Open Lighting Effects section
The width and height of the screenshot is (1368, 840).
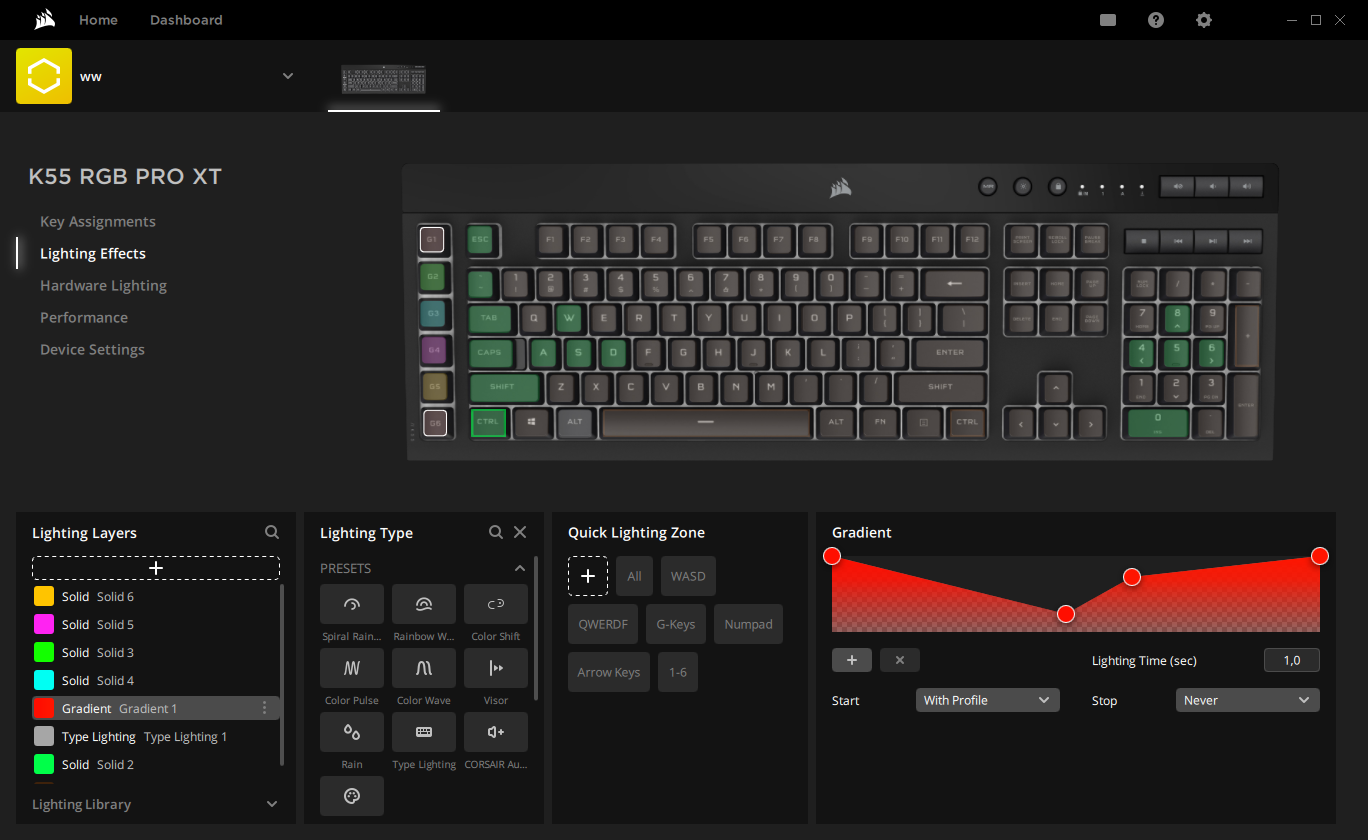(93, 254)
